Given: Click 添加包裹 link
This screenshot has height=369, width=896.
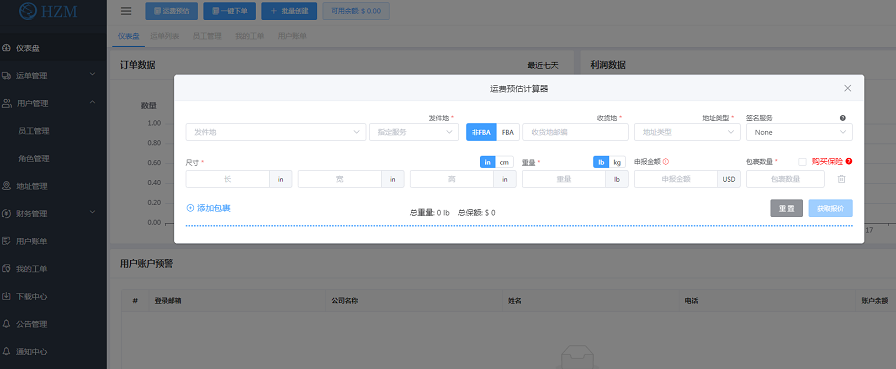Looking at the screenshot, I should (x=209, y=208).
